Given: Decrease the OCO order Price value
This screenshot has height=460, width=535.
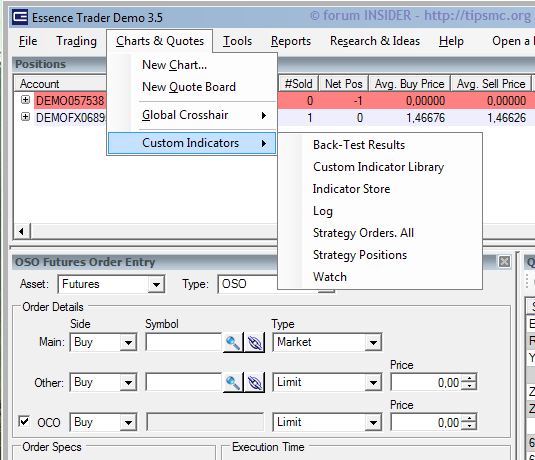Looking at the screenshot, I should point(470,427).
